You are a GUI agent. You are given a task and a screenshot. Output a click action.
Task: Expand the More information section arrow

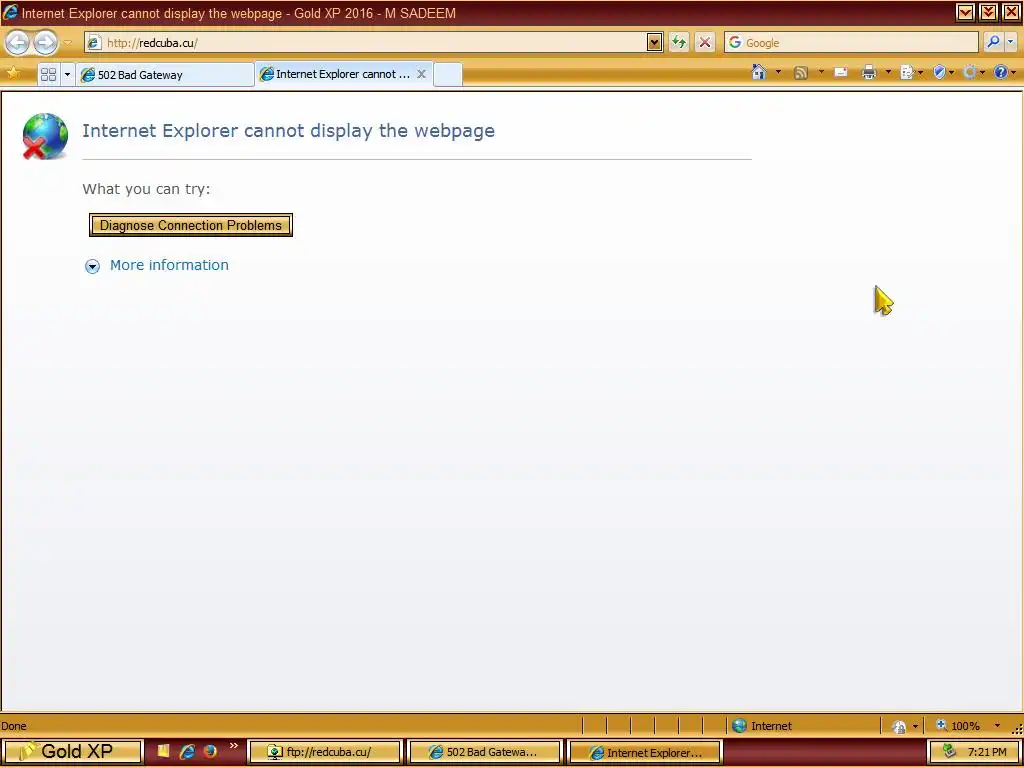pyautogui.click(x=93, y=266)
